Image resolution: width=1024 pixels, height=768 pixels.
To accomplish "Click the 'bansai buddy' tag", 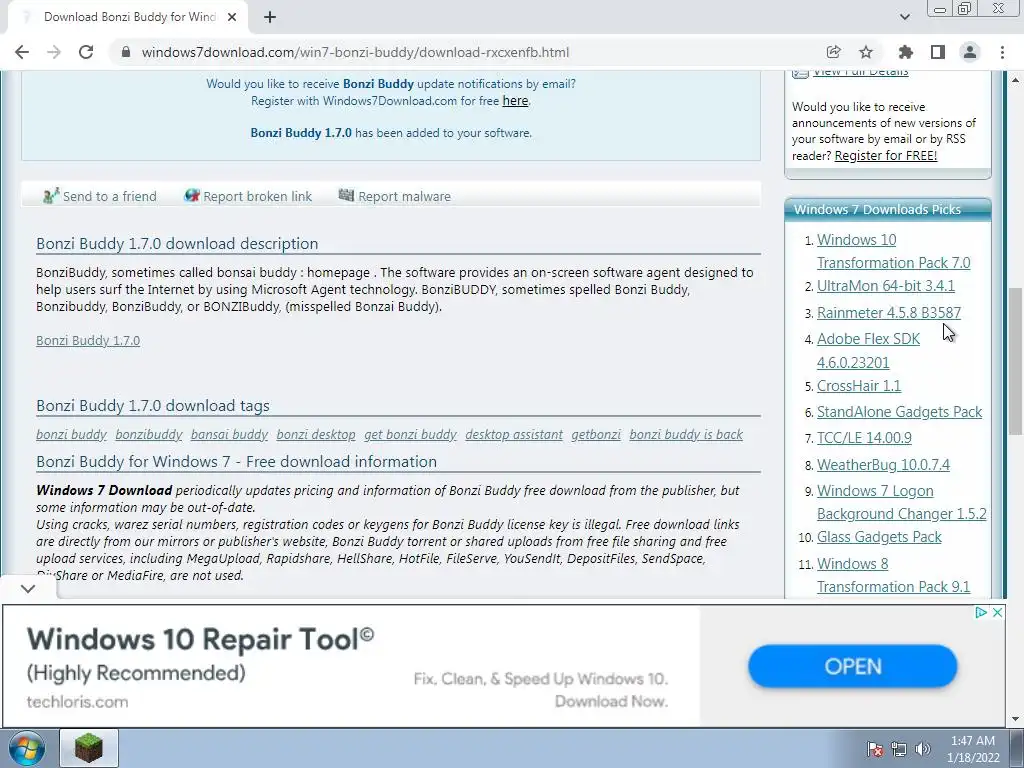I will [229, 434].
